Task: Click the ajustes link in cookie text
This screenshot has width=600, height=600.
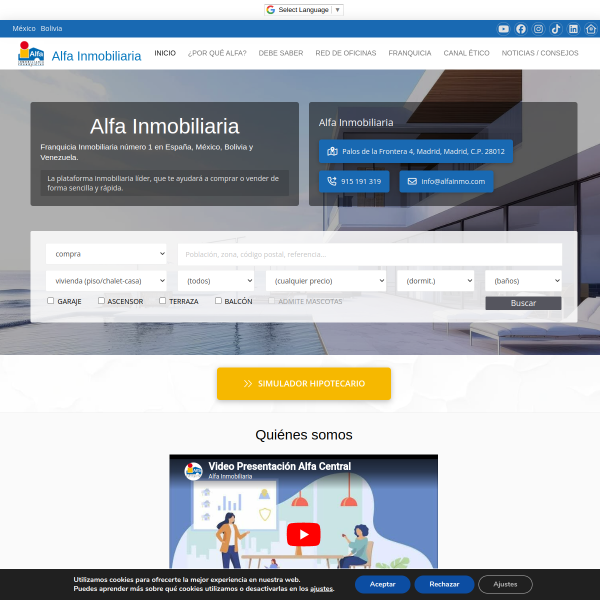Action: click(321, 589)
